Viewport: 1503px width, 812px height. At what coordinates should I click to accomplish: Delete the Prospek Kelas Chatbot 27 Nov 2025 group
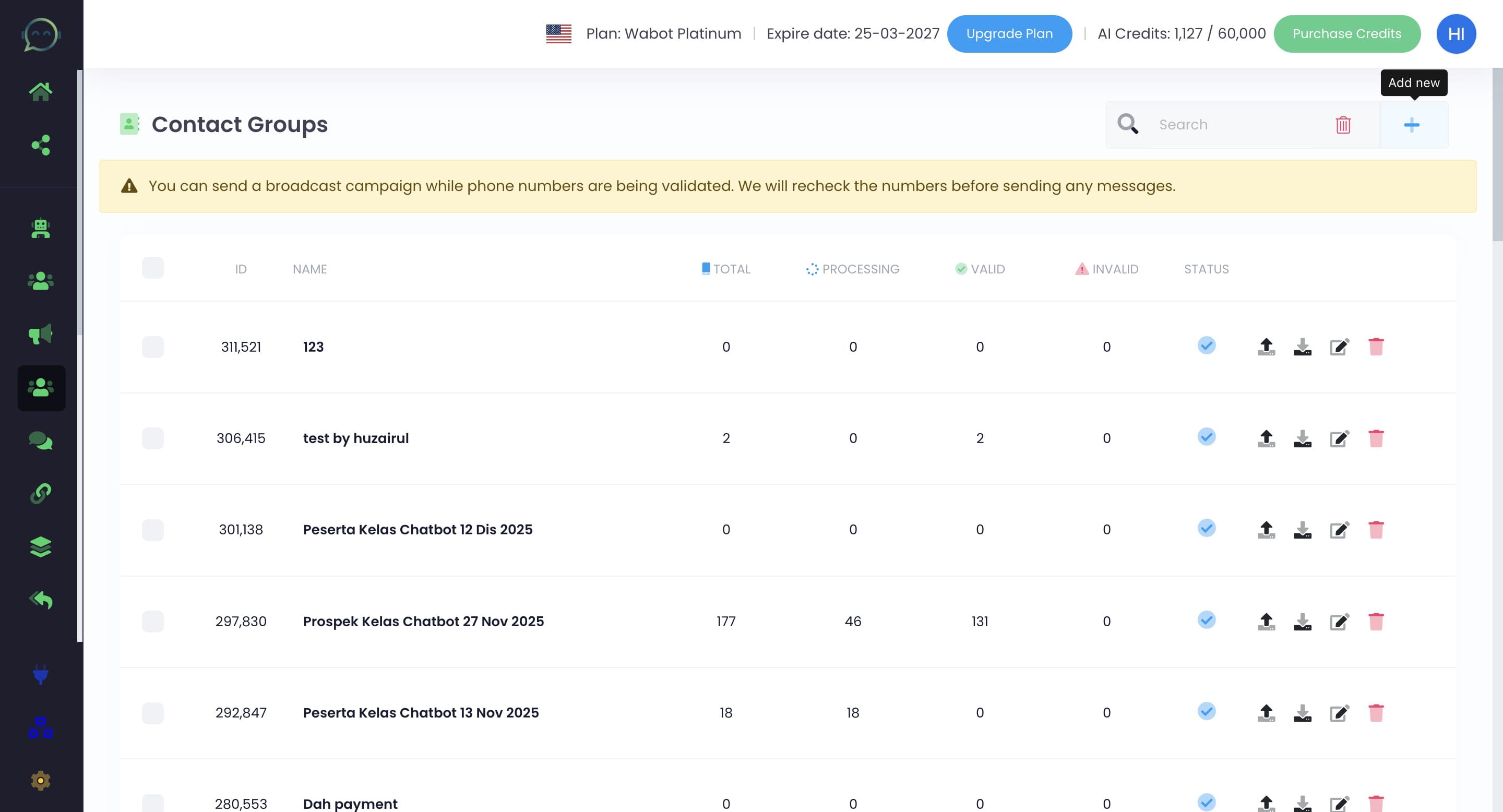[1375, 621]
